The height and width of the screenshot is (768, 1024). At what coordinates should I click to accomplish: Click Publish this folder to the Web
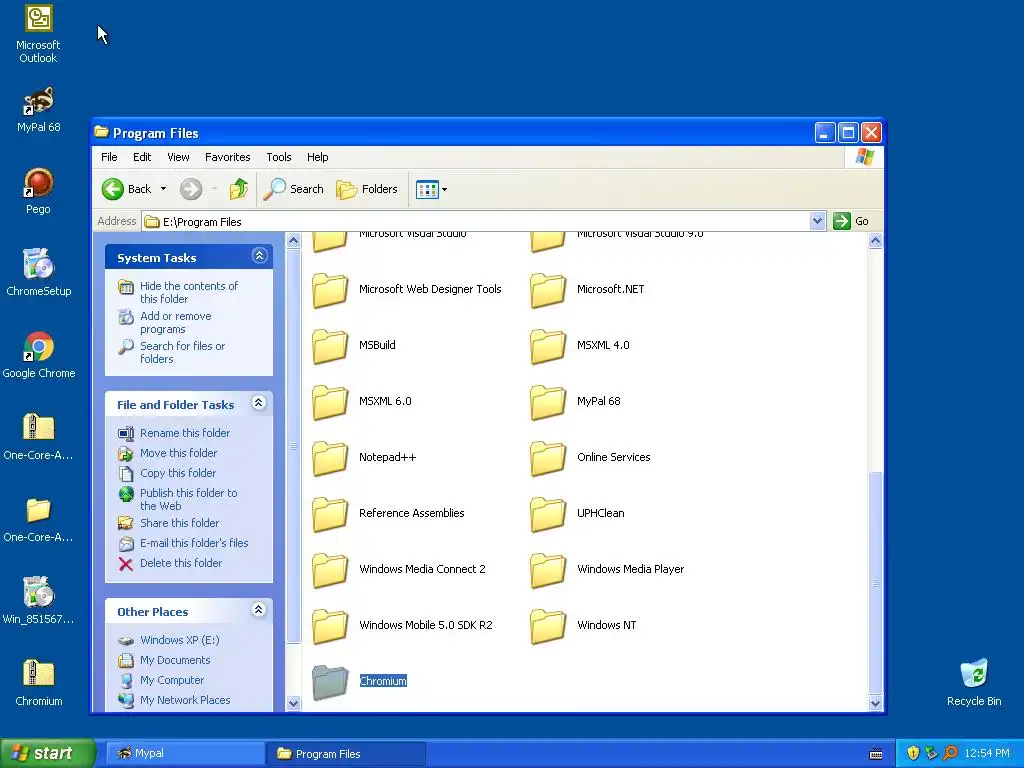pos(188,500)
